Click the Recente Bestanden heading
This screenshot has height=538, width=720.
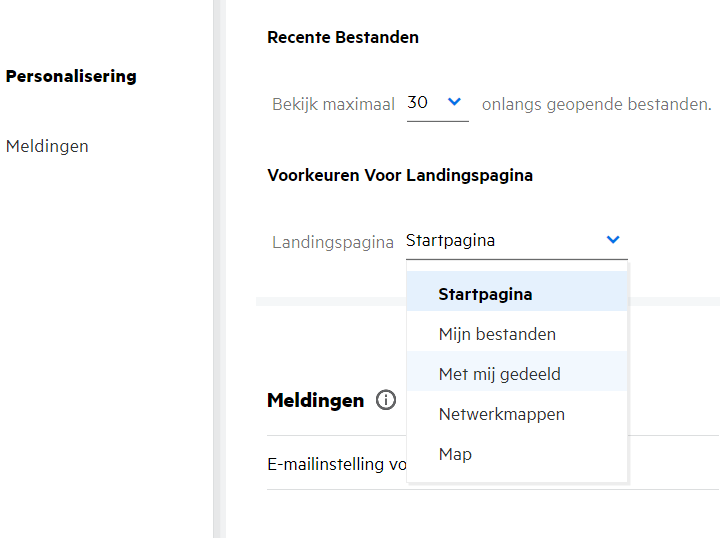coord(343,37)
